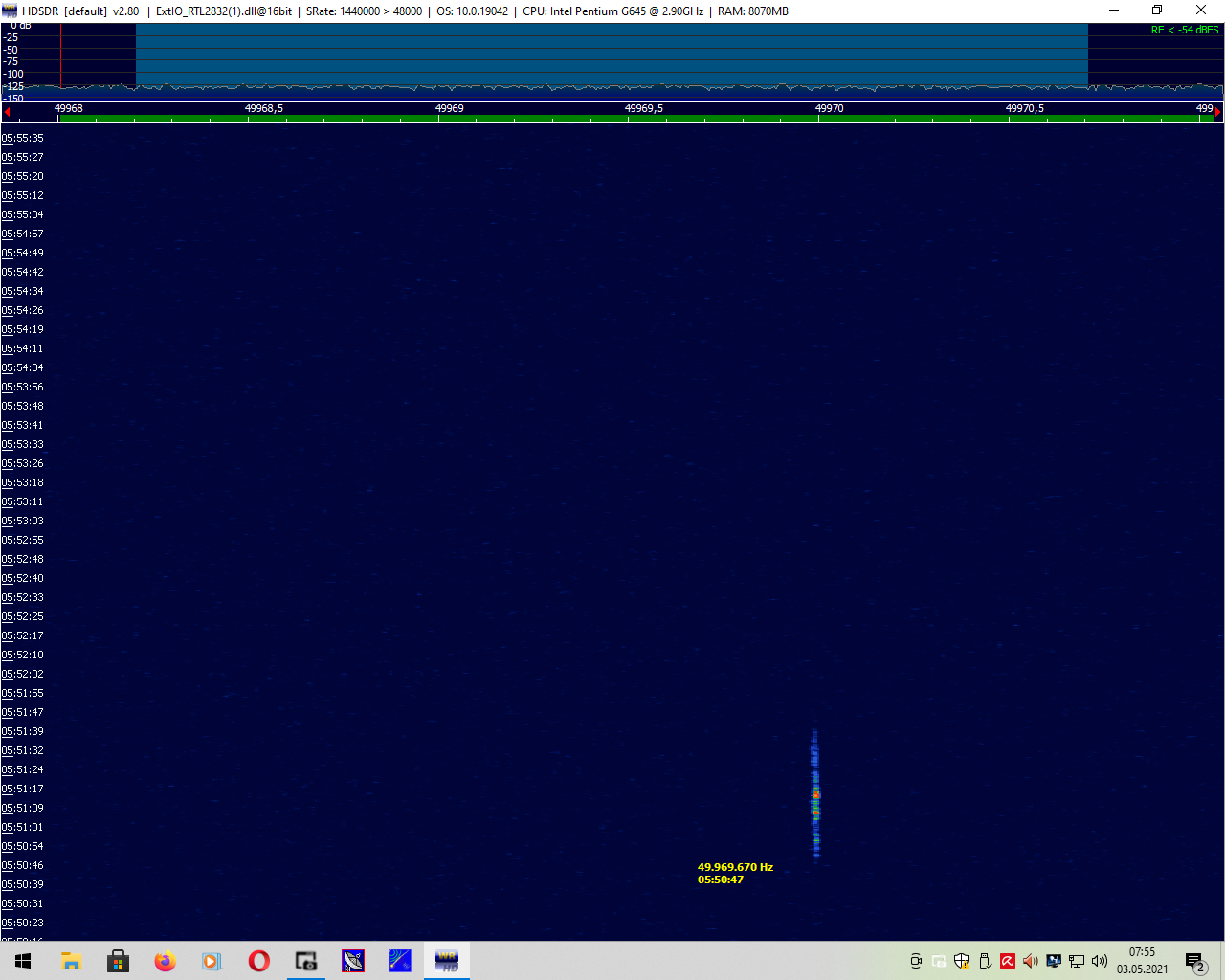Open the media player taskbar icon beside Firefox

tap(212, 961)
